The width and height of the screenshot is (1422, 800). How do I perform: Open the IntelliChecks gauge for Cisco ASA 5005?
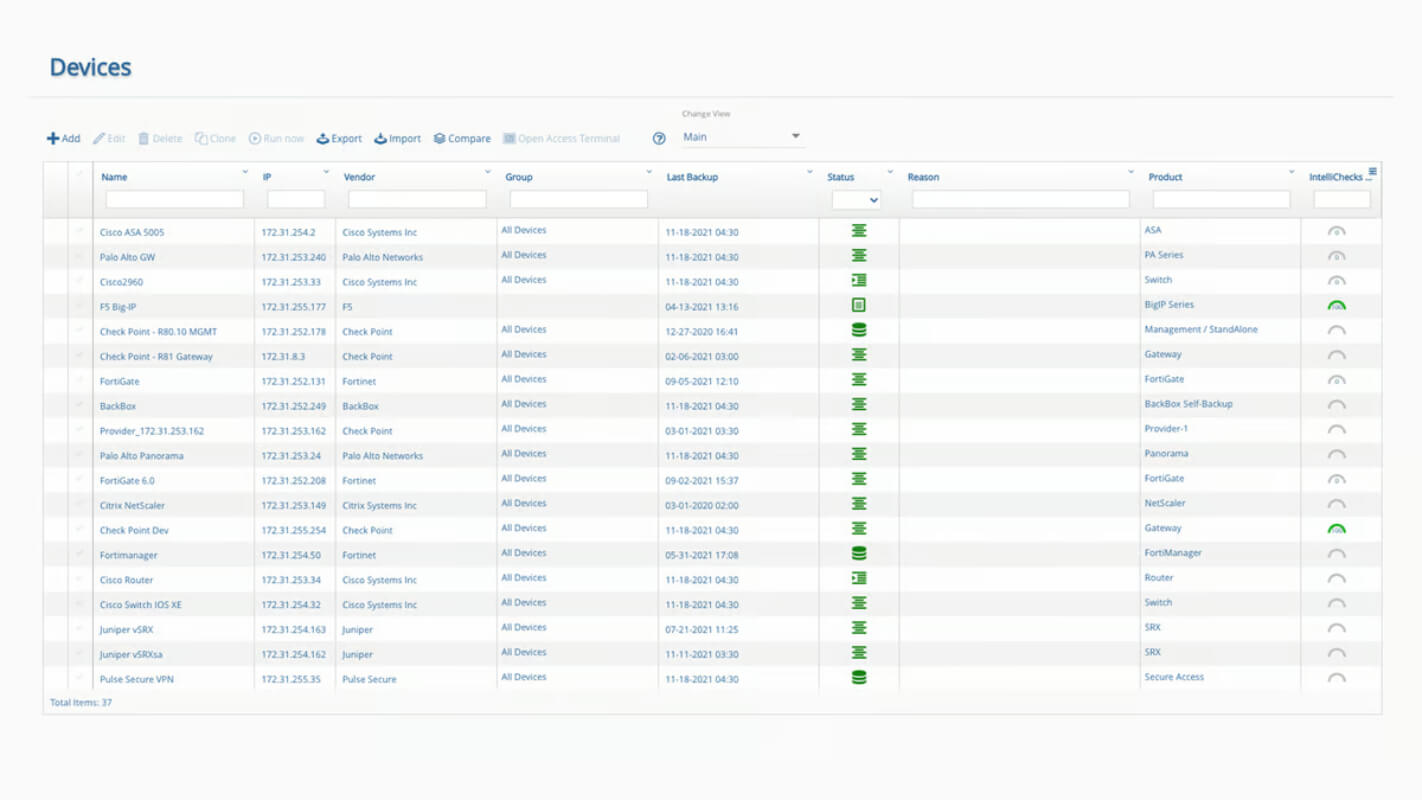click(1336, 232)
